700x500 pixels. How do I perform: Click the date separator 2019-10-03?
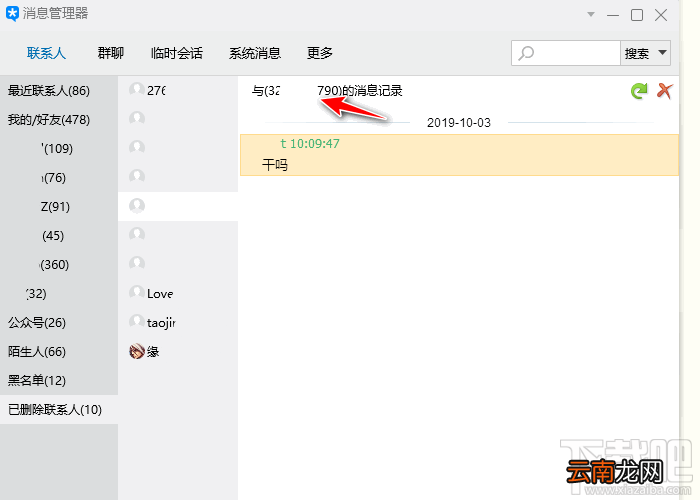459,123
